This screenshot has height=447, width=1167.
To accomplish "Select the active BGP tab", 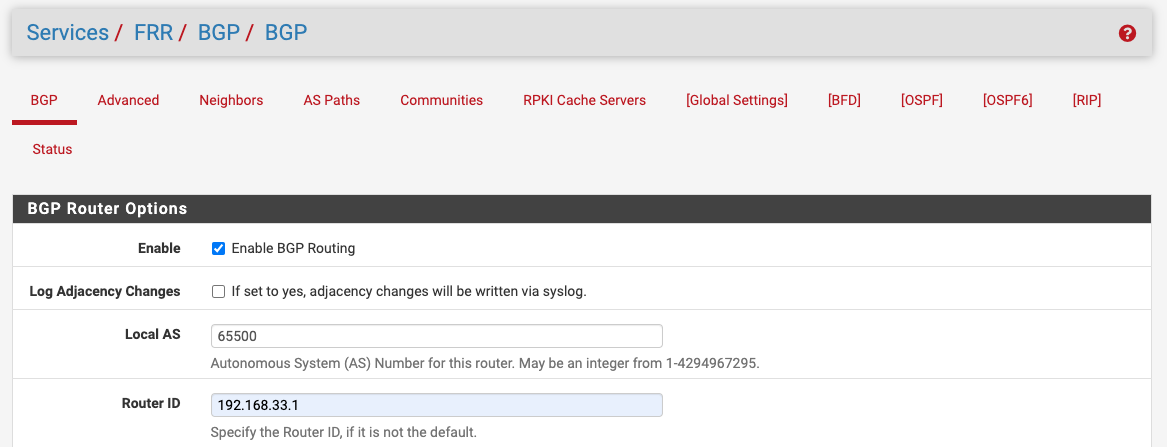I will point(44,100).
